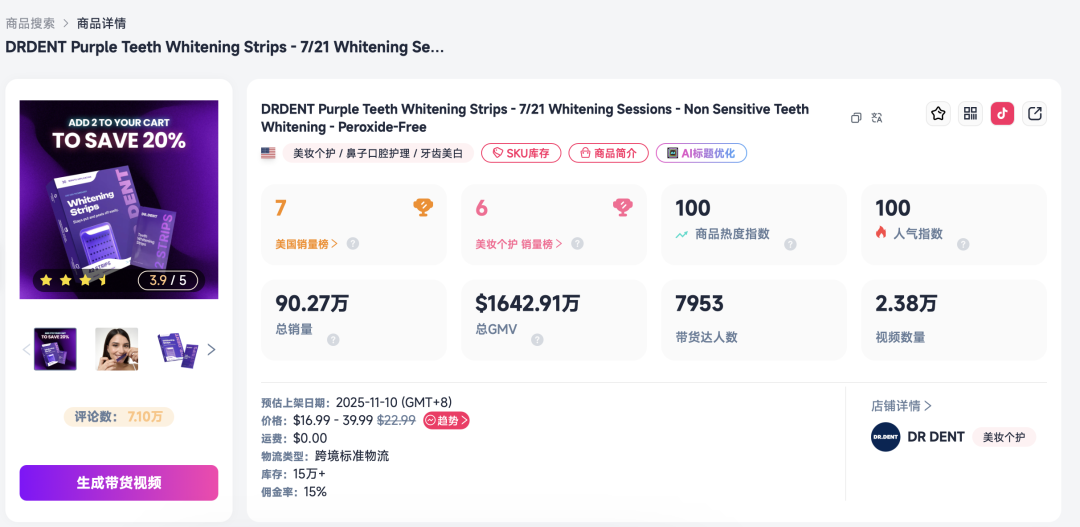Select the woman smiling thumbnail

coord(116,349)
